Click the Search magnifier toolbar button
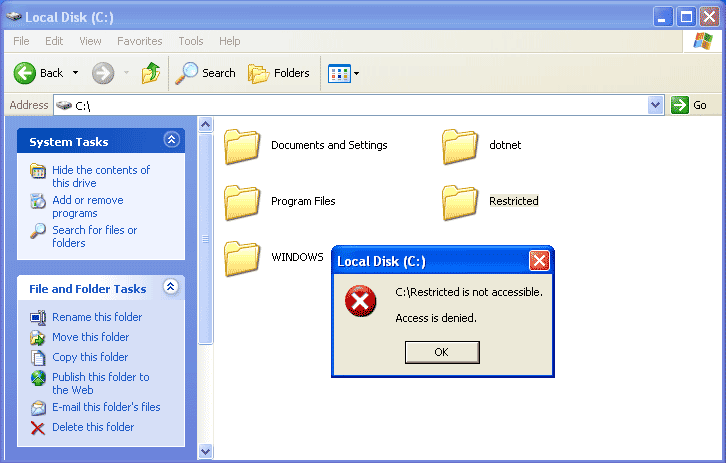This screenshot has height=463, width=726. [206, 73]
